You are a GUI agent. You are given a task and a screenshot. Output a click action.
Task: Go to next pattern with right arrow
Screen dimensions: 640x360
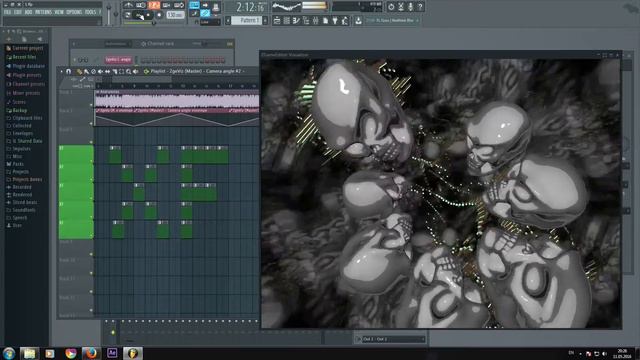pos(265,20)
